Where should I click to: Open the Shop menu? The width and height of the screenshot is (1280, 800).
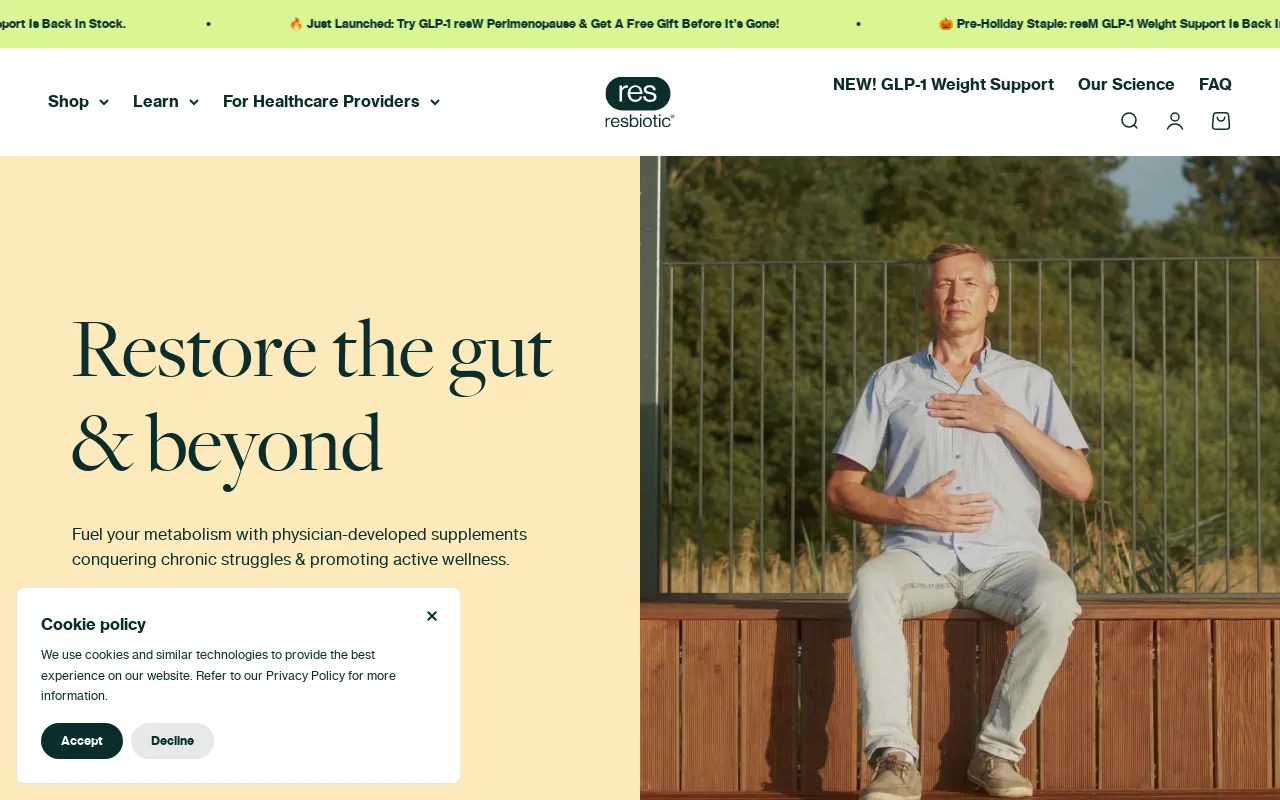click(x=78, y=101)
